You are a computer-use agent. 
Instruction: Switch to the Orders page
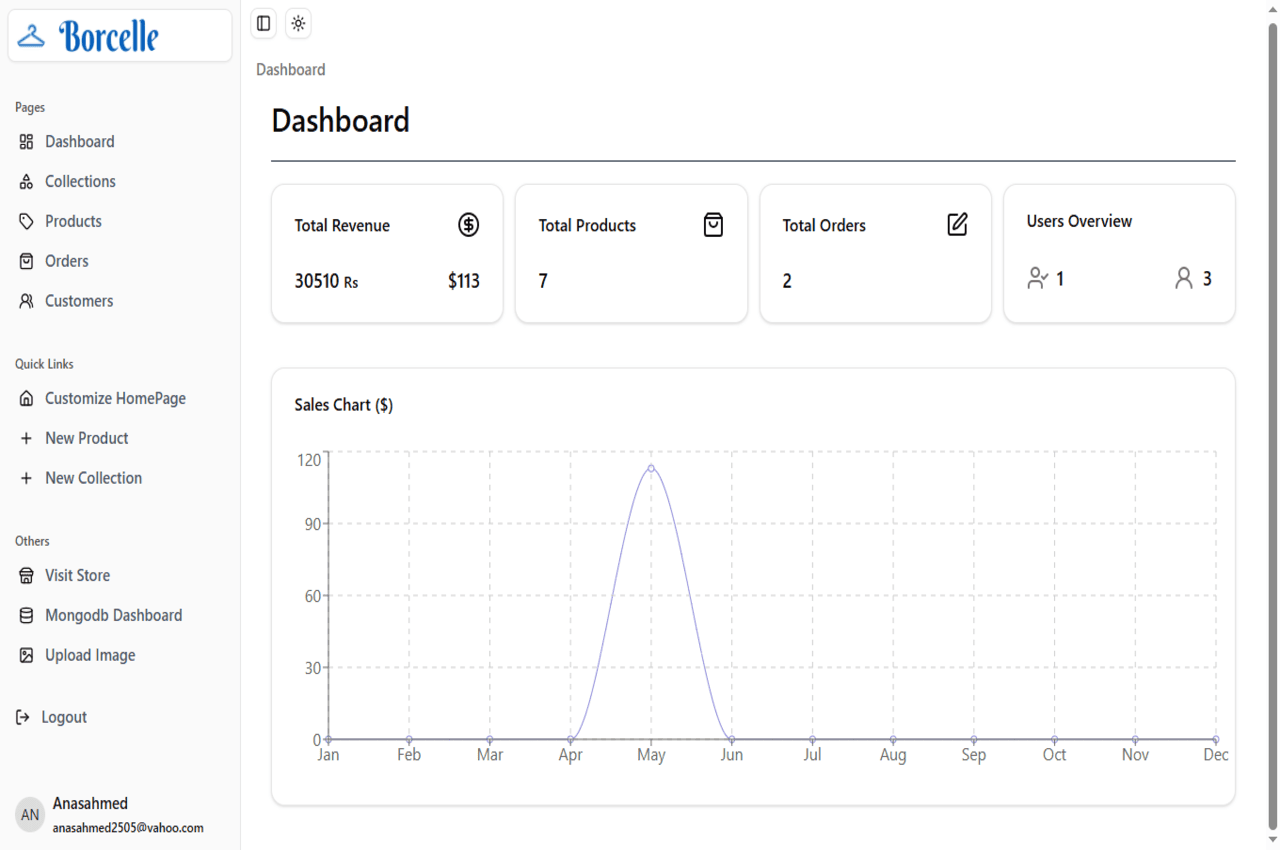(x=66, y=261)
